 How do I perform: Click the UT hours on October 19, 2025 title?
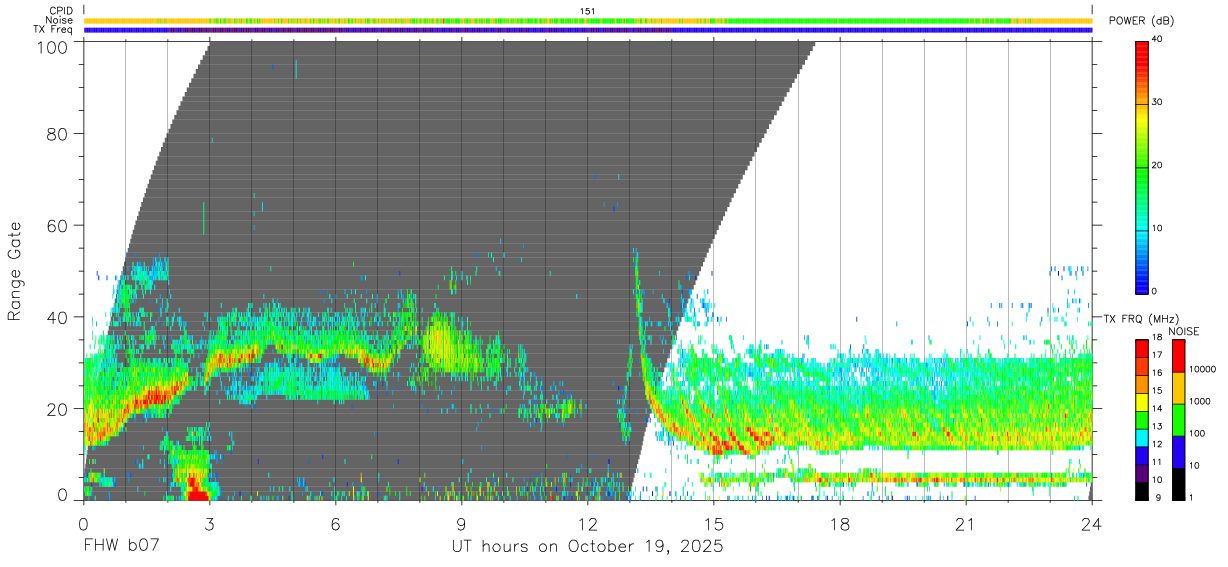tap(587, 548)
